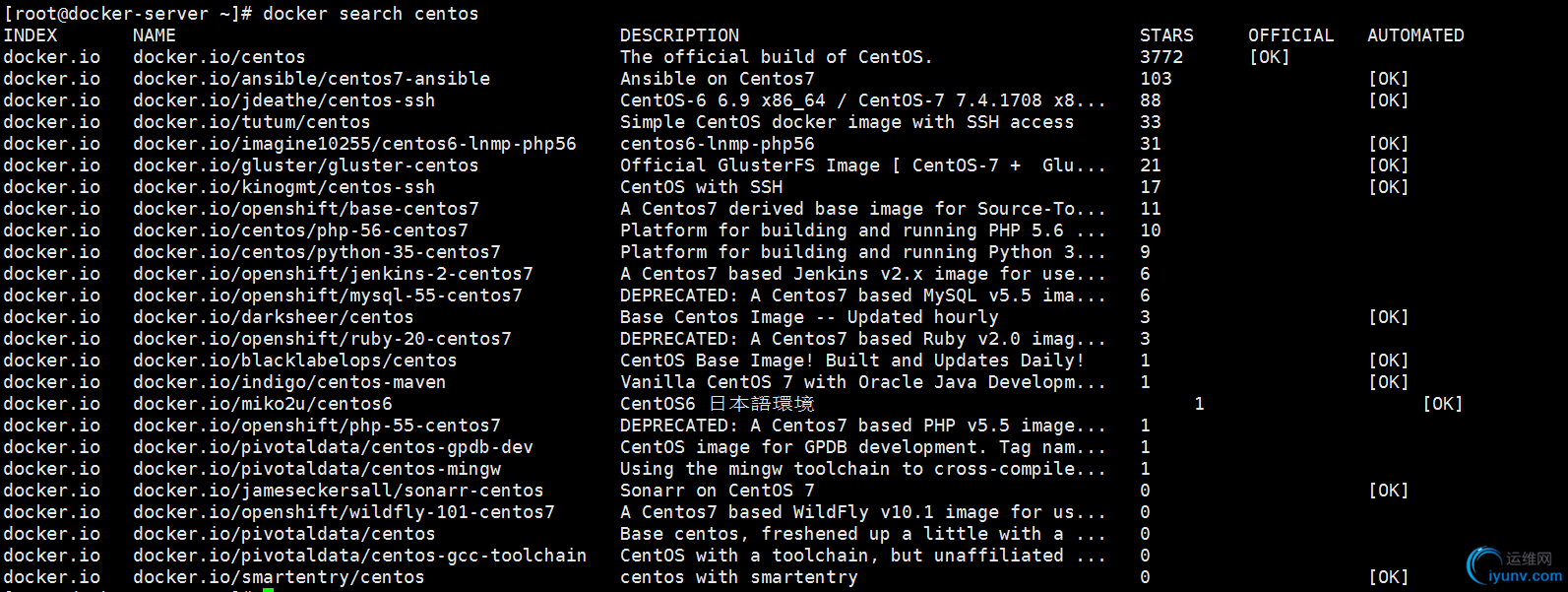
Task: Click the 'CentOS with SSH' description
Action: [702, 187]
